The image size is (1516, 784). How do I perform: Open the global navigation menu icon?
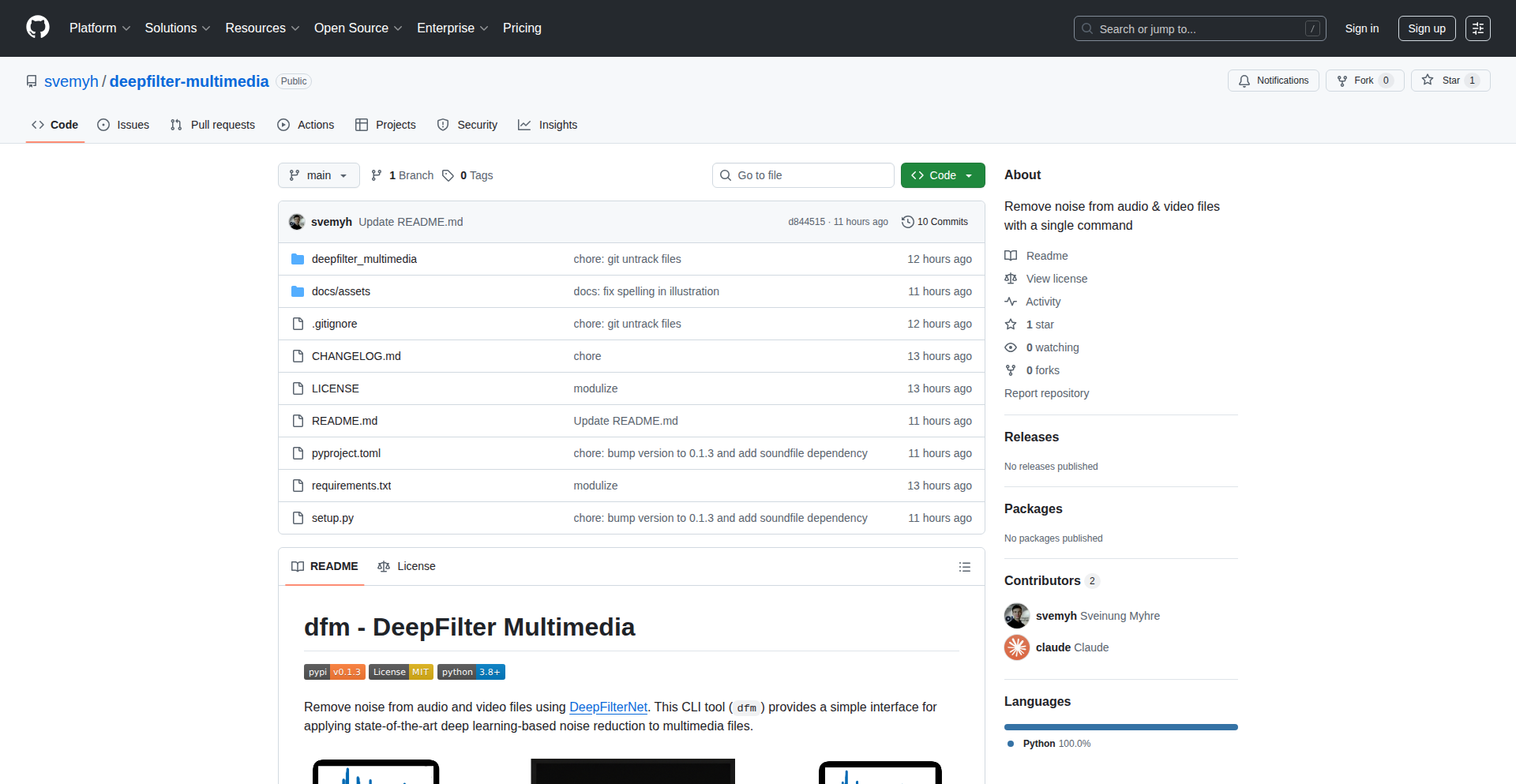(x=1477, y=28)
